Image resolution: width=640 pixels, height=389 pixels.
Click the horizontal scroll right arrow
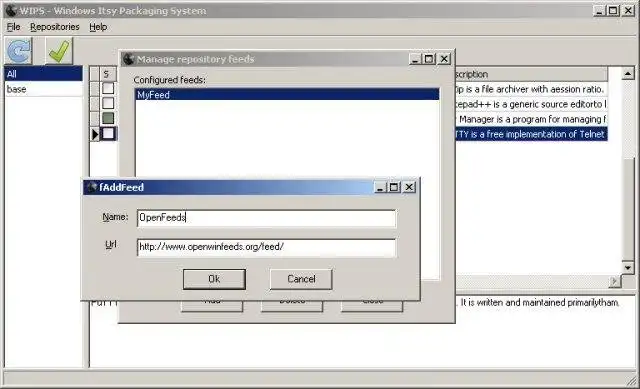pyautogui.click(x=614, y=281)
